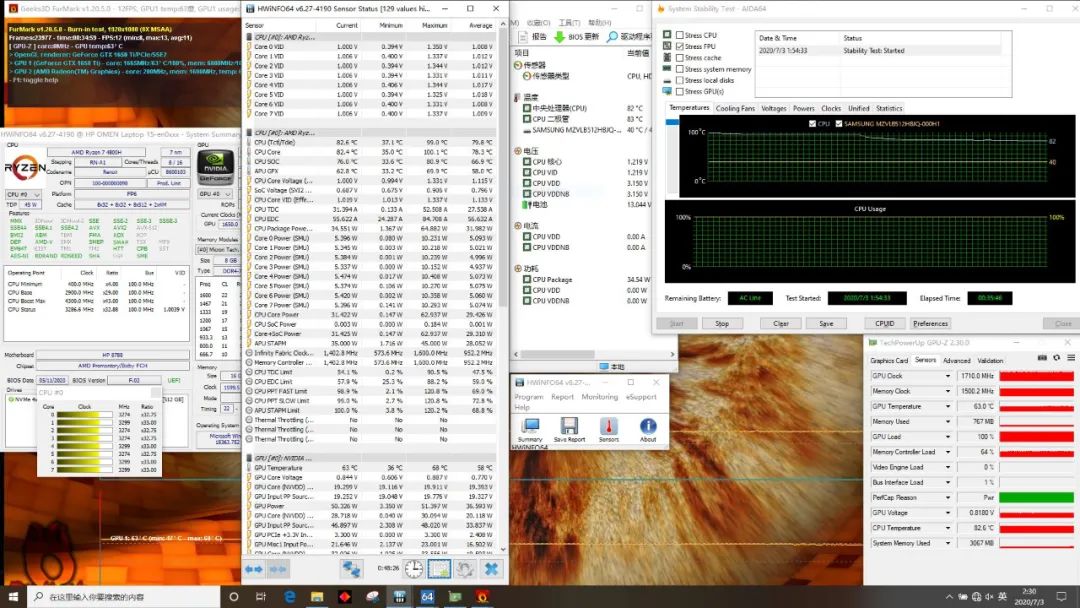1080x608 pixels.
Task: Open Microsoft Edge from the taskbar
Action: coord(291,597)
